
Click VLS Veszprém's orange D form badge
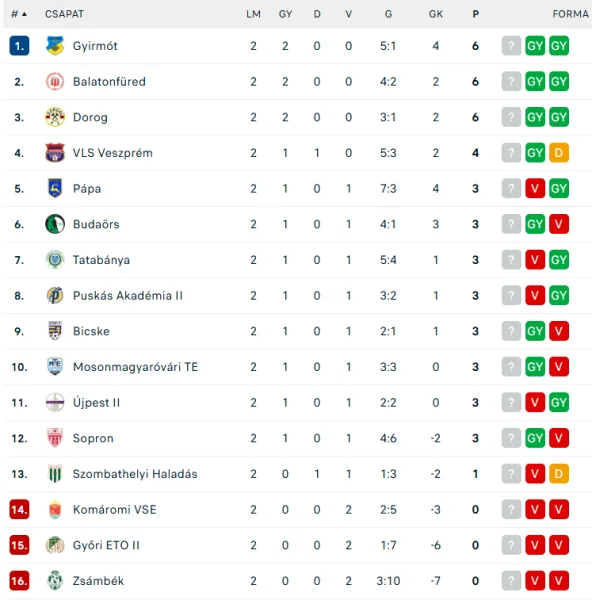click(559, 153)
